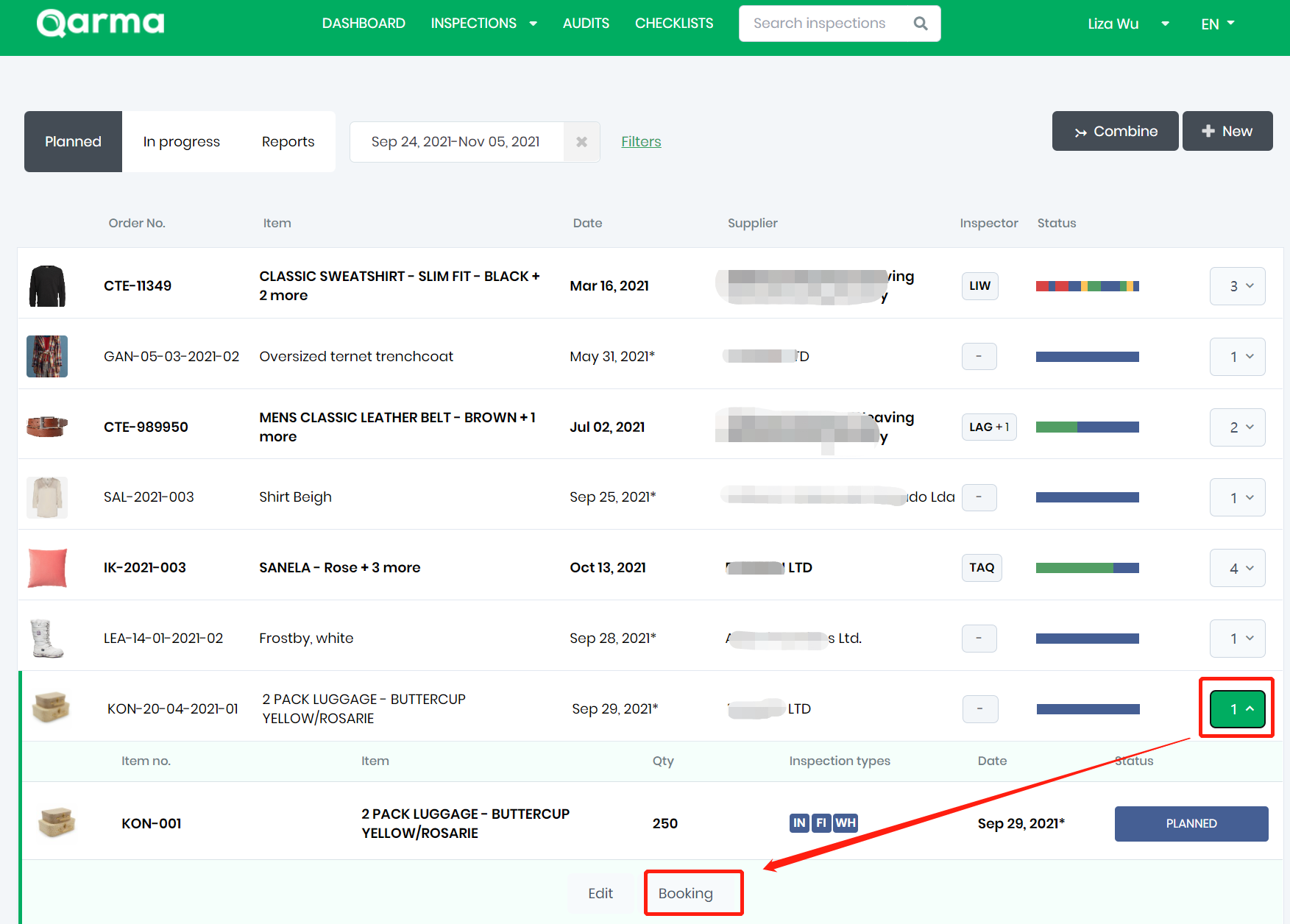Switch to the Reports tab
Image resolution: width=1290 pixels, height=924 pixels.
[x=288, y=141]
